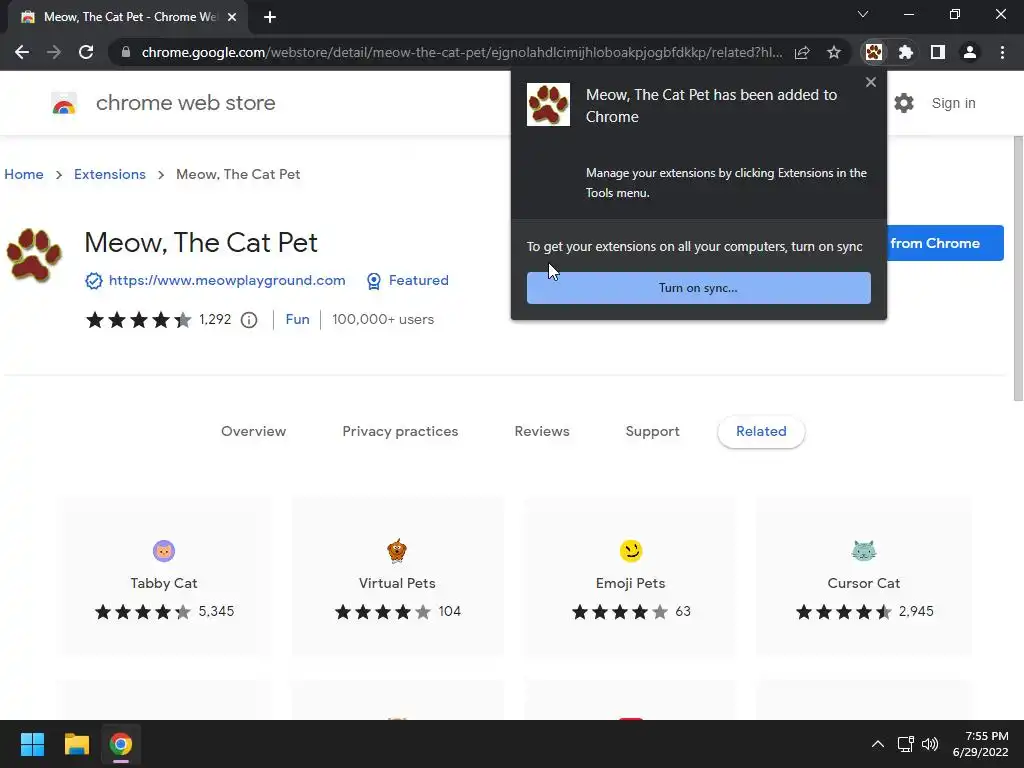
Task: Open the Cursor Cat extension card
Action: [864, 576]
